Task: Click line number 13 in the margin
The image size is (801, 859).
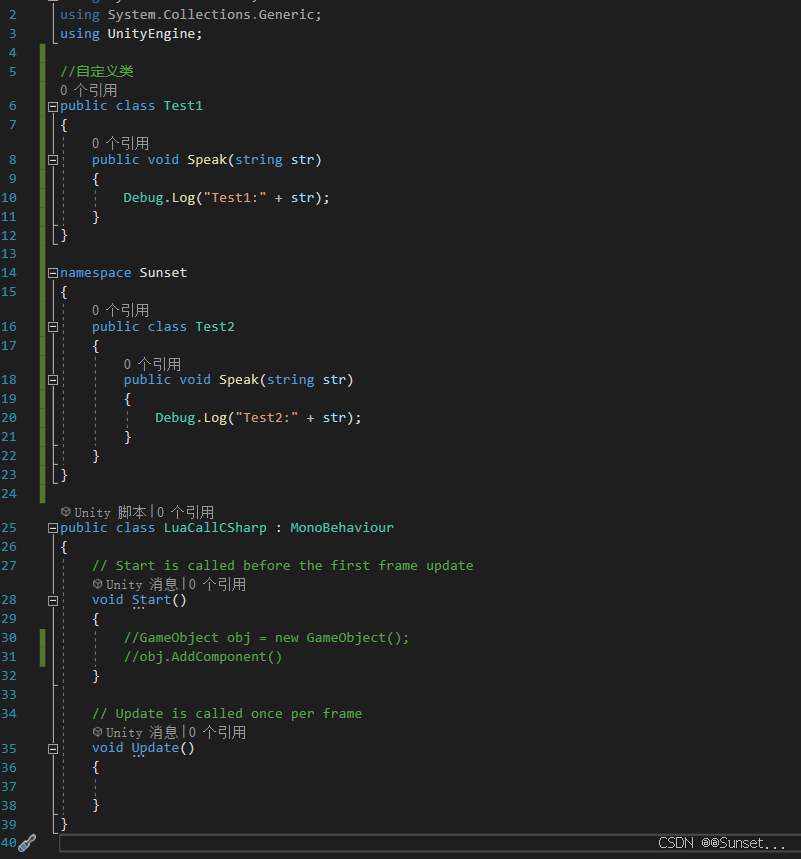Action: [9, 254]
